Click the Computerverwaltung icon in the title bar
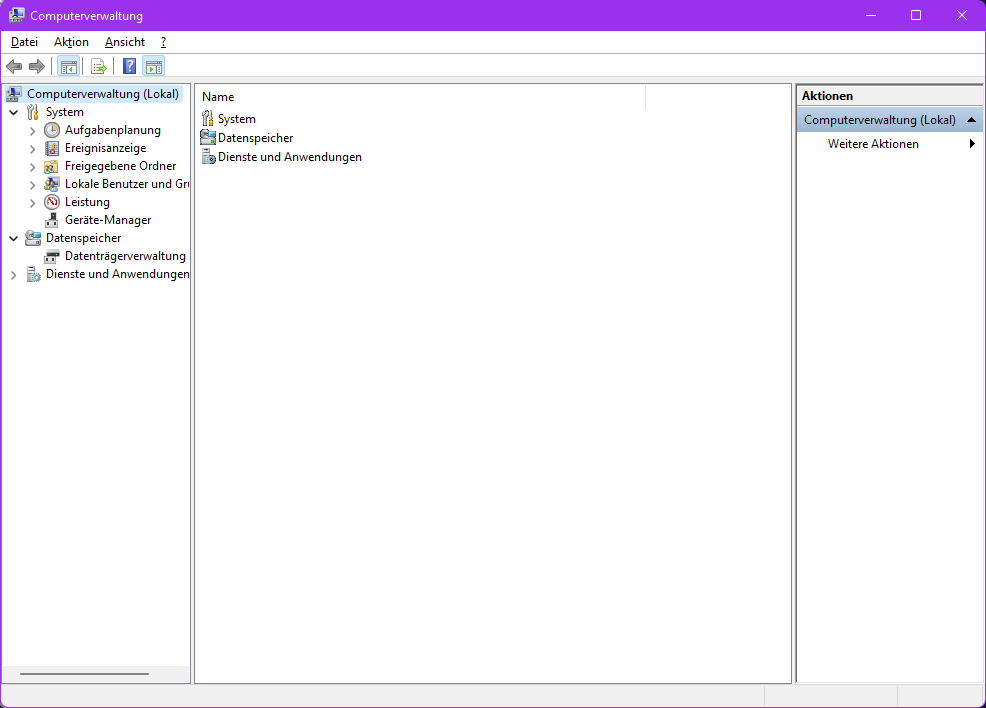The image size is (986, 708). tap(16, 15)
